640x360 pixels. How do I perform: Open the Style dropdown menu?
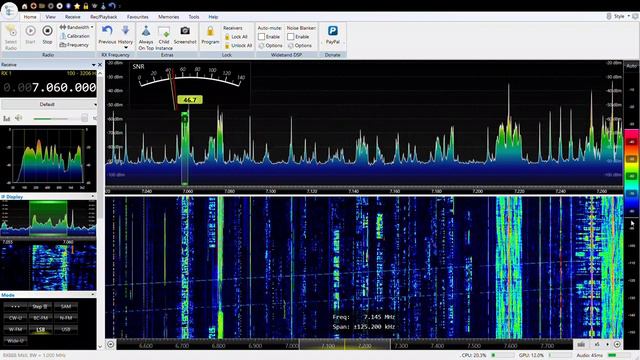point(621,16)
